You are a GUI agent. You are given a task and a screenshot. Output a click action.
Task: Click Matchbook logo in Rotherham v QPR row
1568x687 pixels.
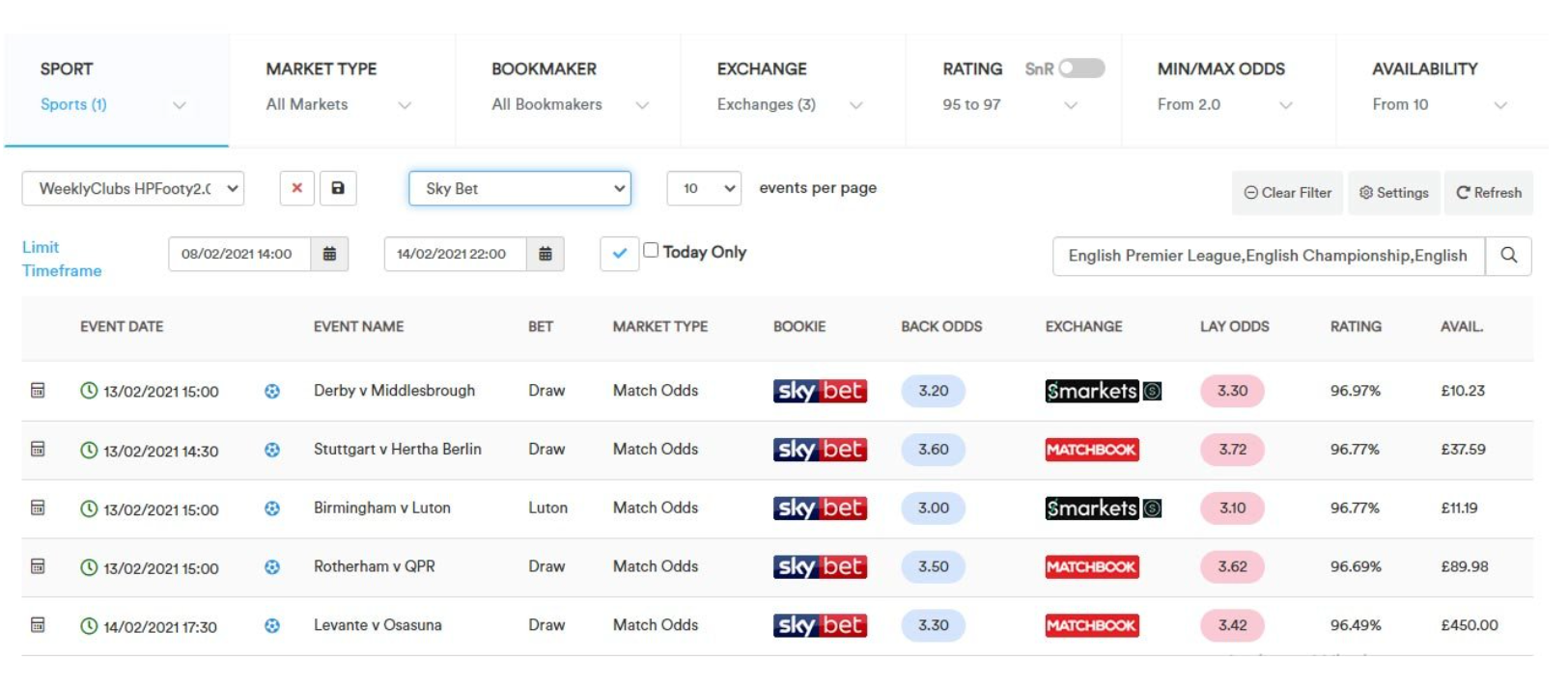(x=1092, y=567)
